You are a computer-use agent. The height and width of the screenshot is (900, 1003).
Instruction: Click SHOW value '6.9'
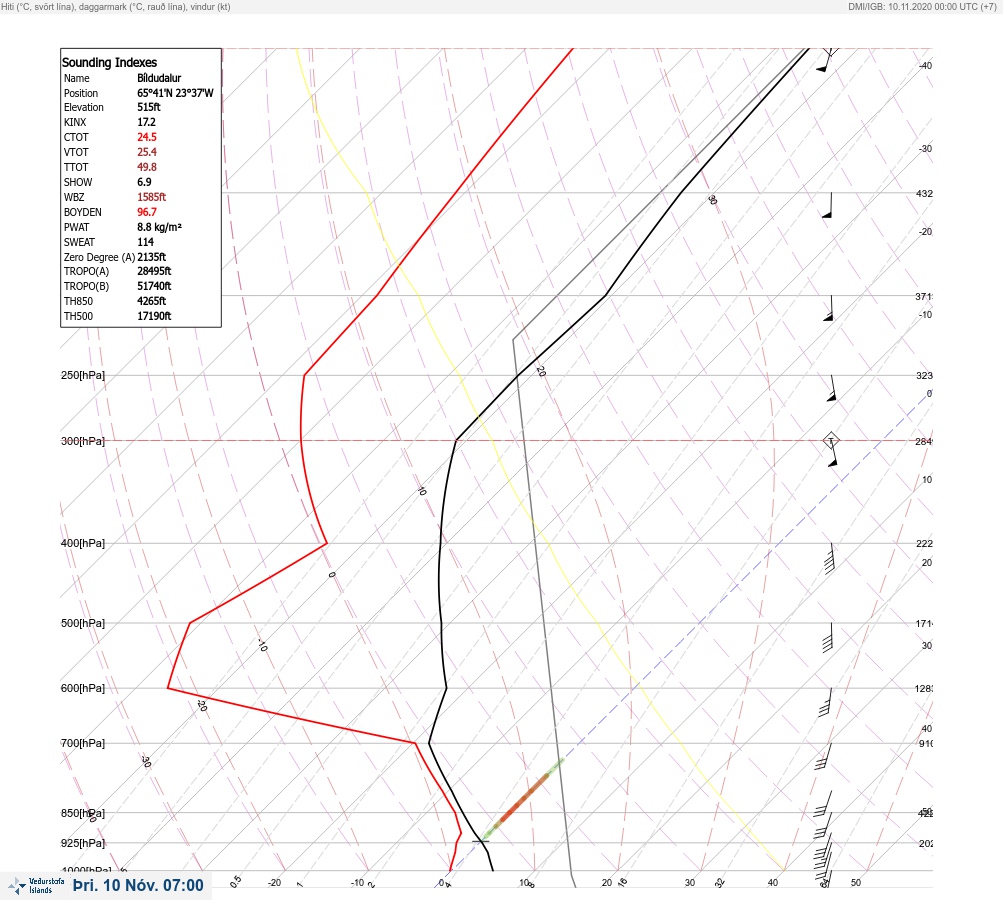pos(145,182)
